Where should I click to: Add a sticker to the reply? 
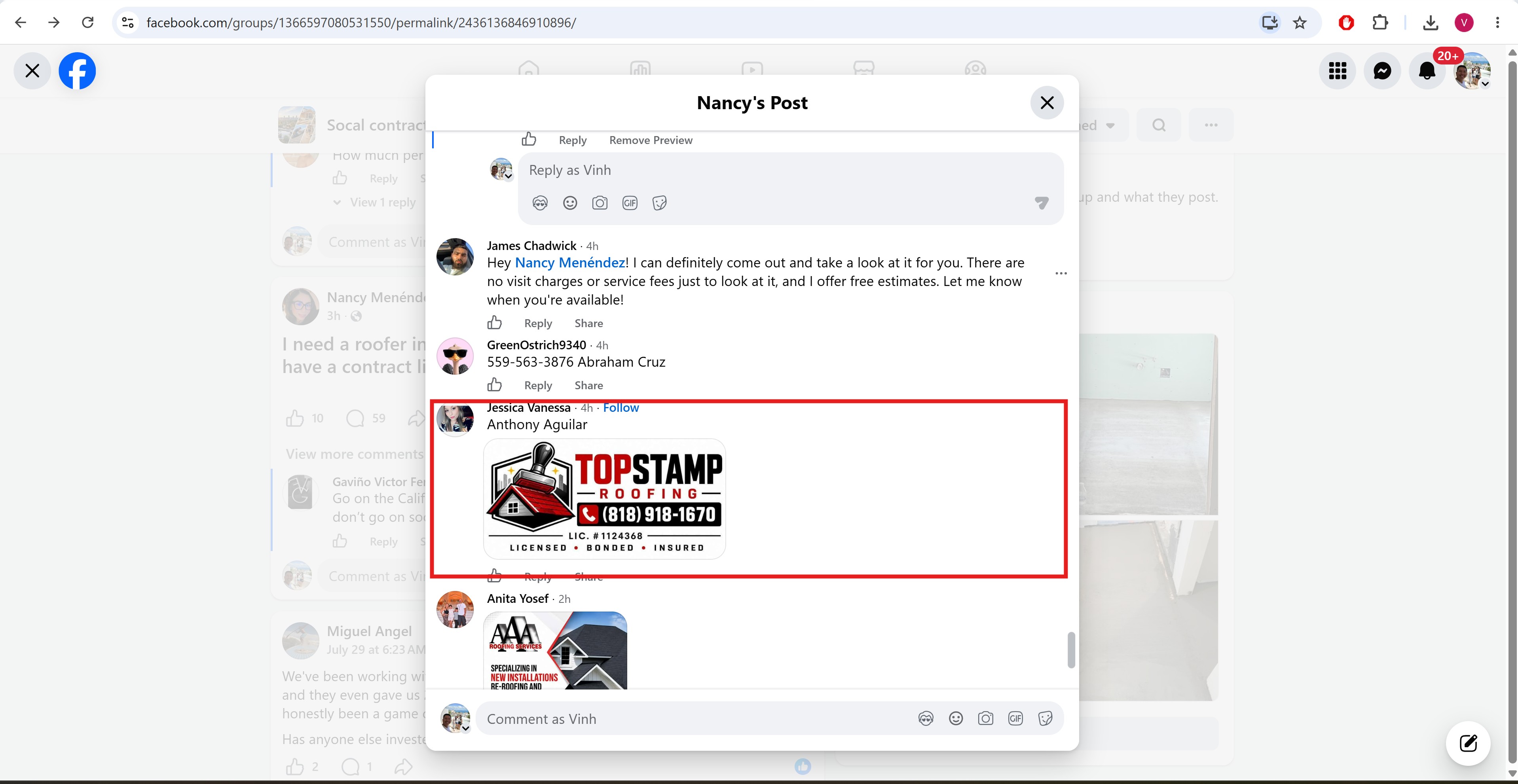[x=660, y=203]
